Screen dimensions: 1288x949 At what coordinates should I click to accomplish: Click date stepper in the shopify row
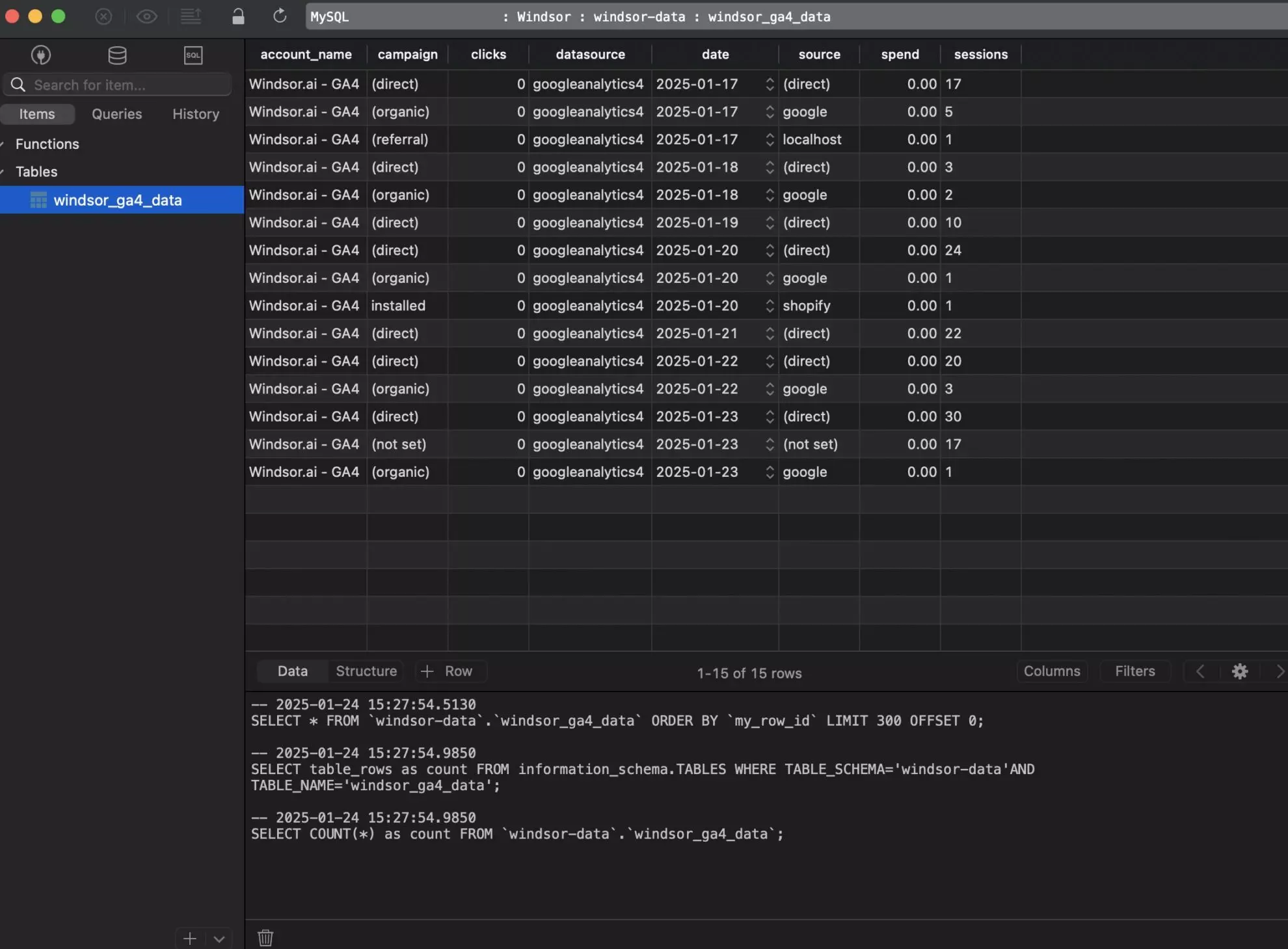point(770,306)
